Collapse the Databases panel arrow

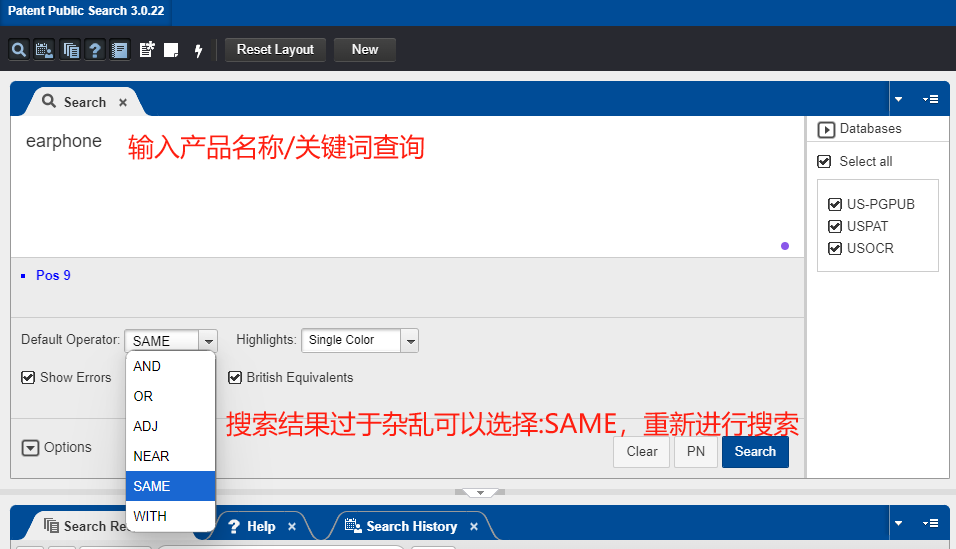click(826, 129)
